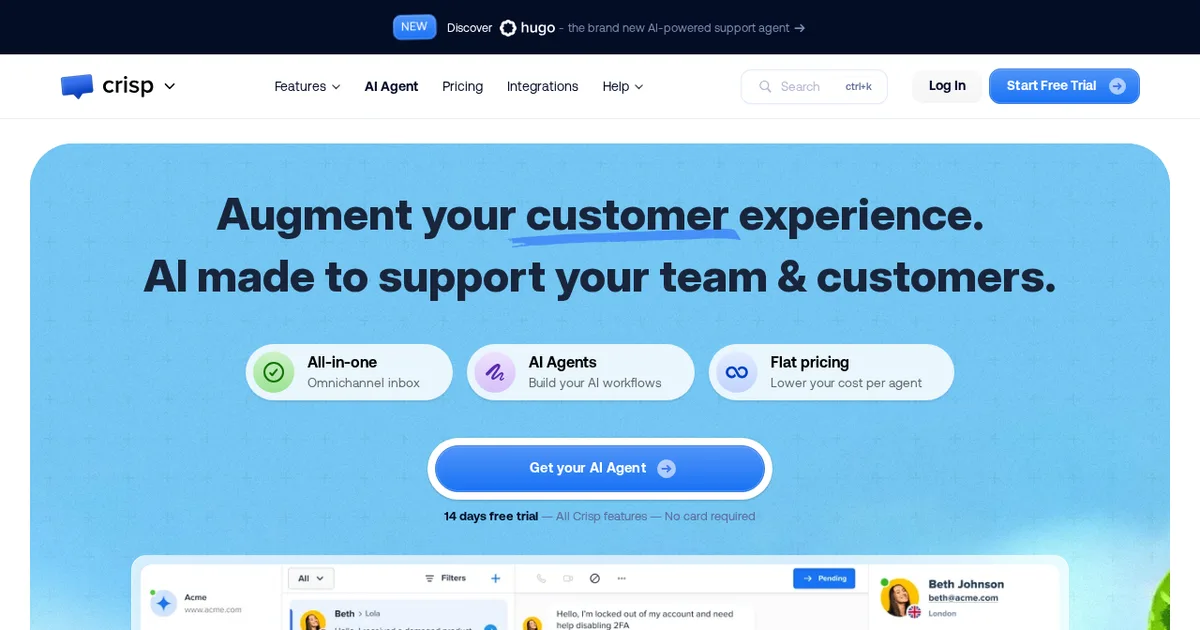This screenshot has width=1200, height=630.
Task: Click the www.acme.com workspace text
Action: tap(213, 609)
